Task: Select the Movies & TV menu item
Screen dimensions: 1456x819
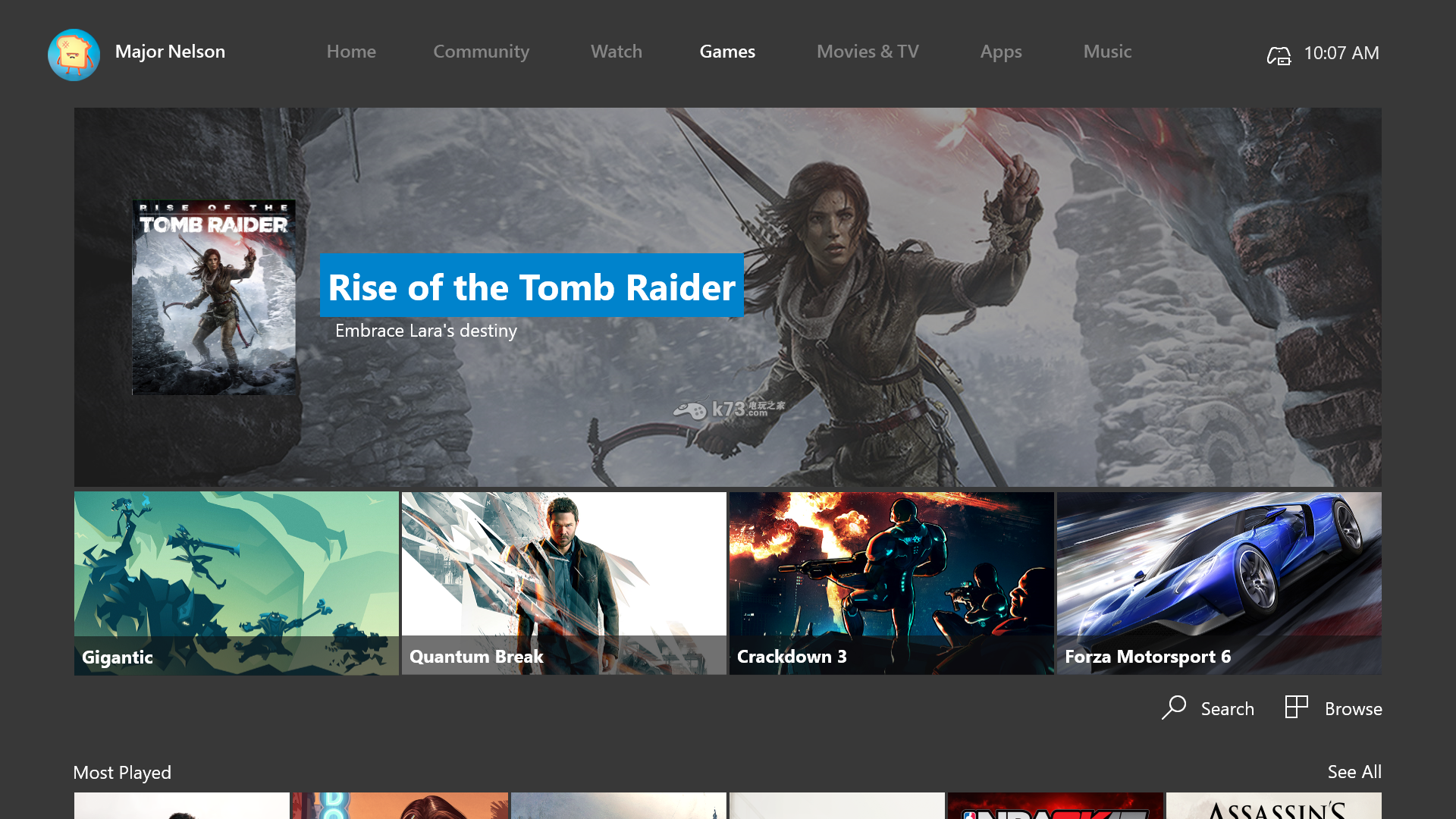Action: (869, 52)
